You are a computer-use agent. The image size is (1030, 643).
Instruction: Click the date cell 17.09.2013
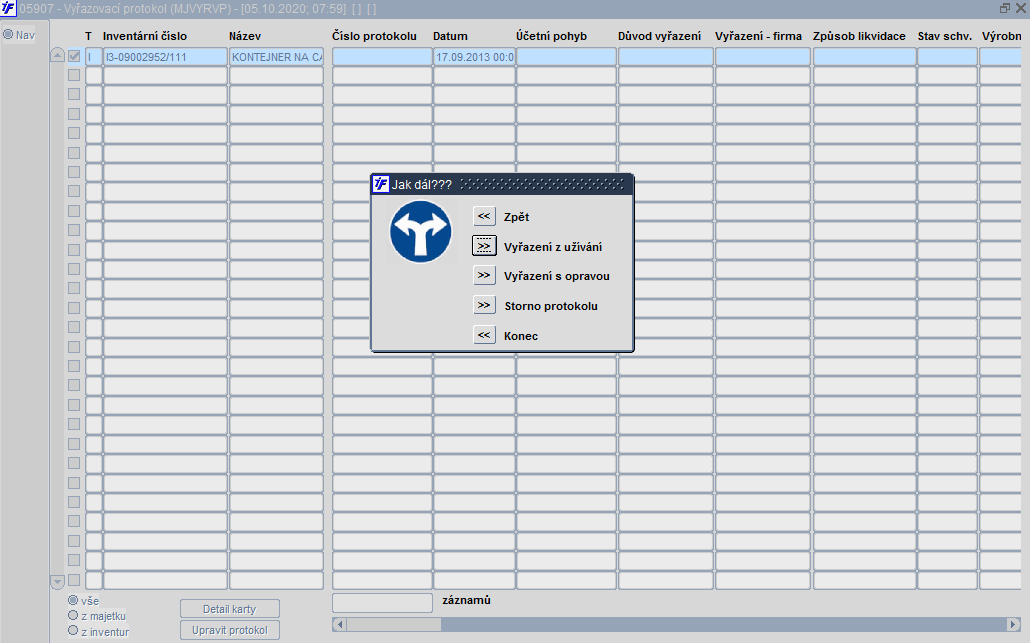click(x=474, y=57)
